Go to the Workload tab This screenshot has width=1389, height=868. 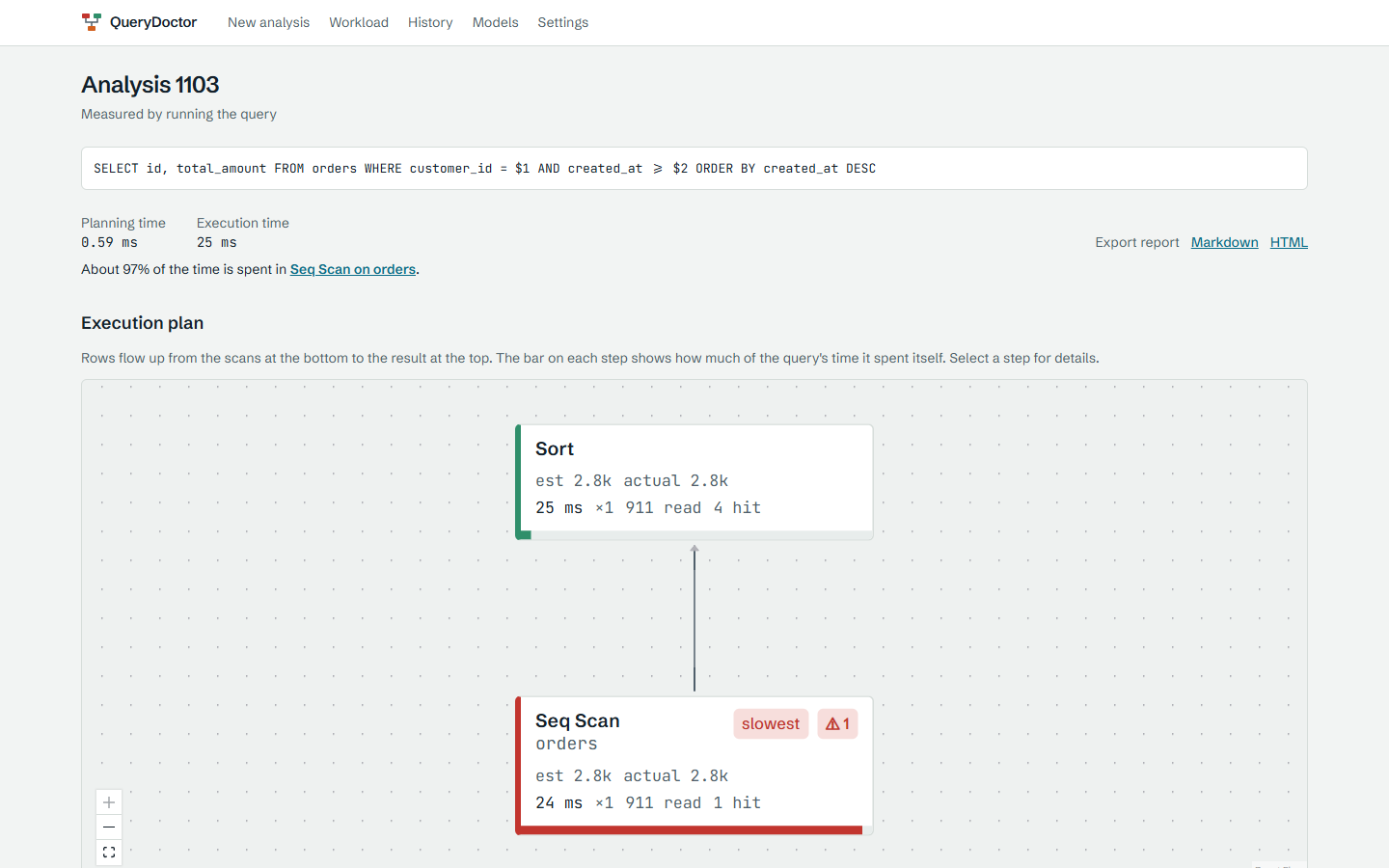click(359, 22)
